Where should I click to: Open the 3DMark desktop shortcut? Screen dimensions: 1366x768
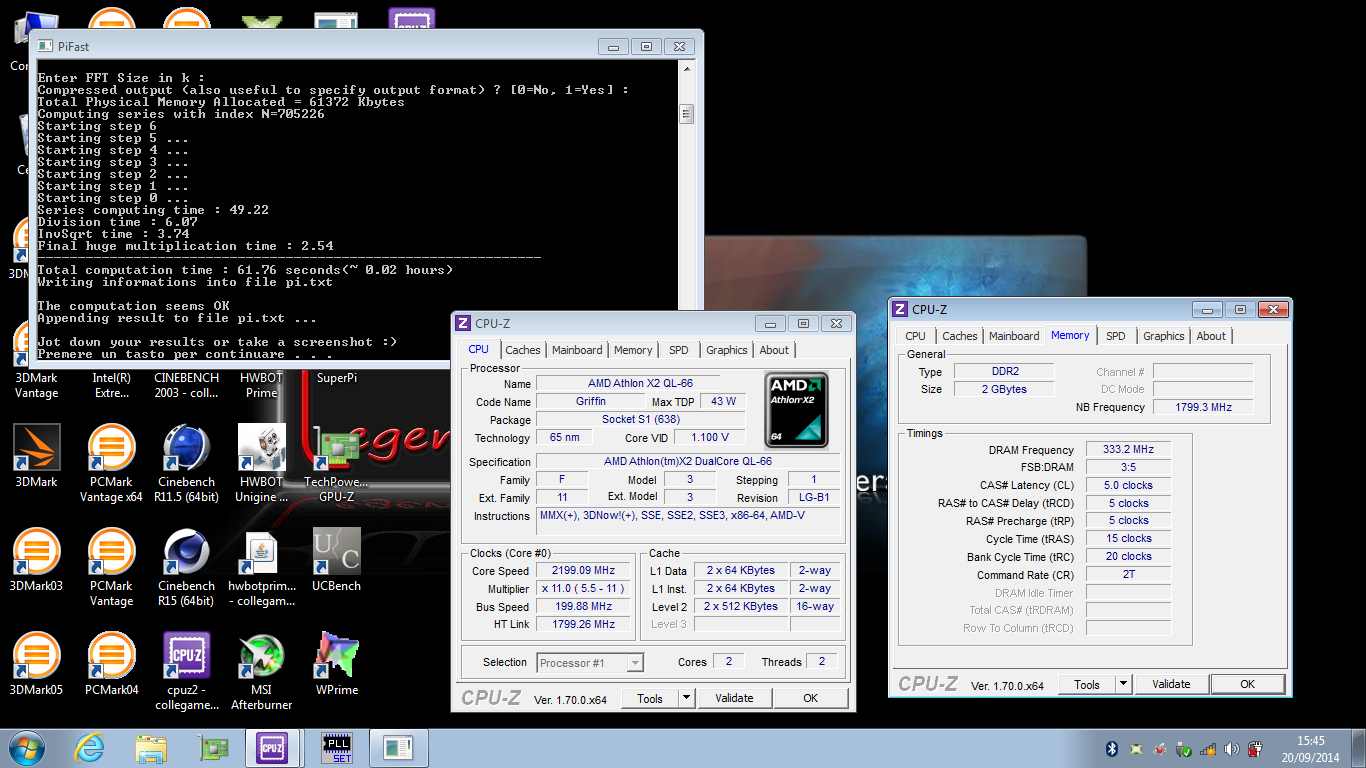point(37,456)
